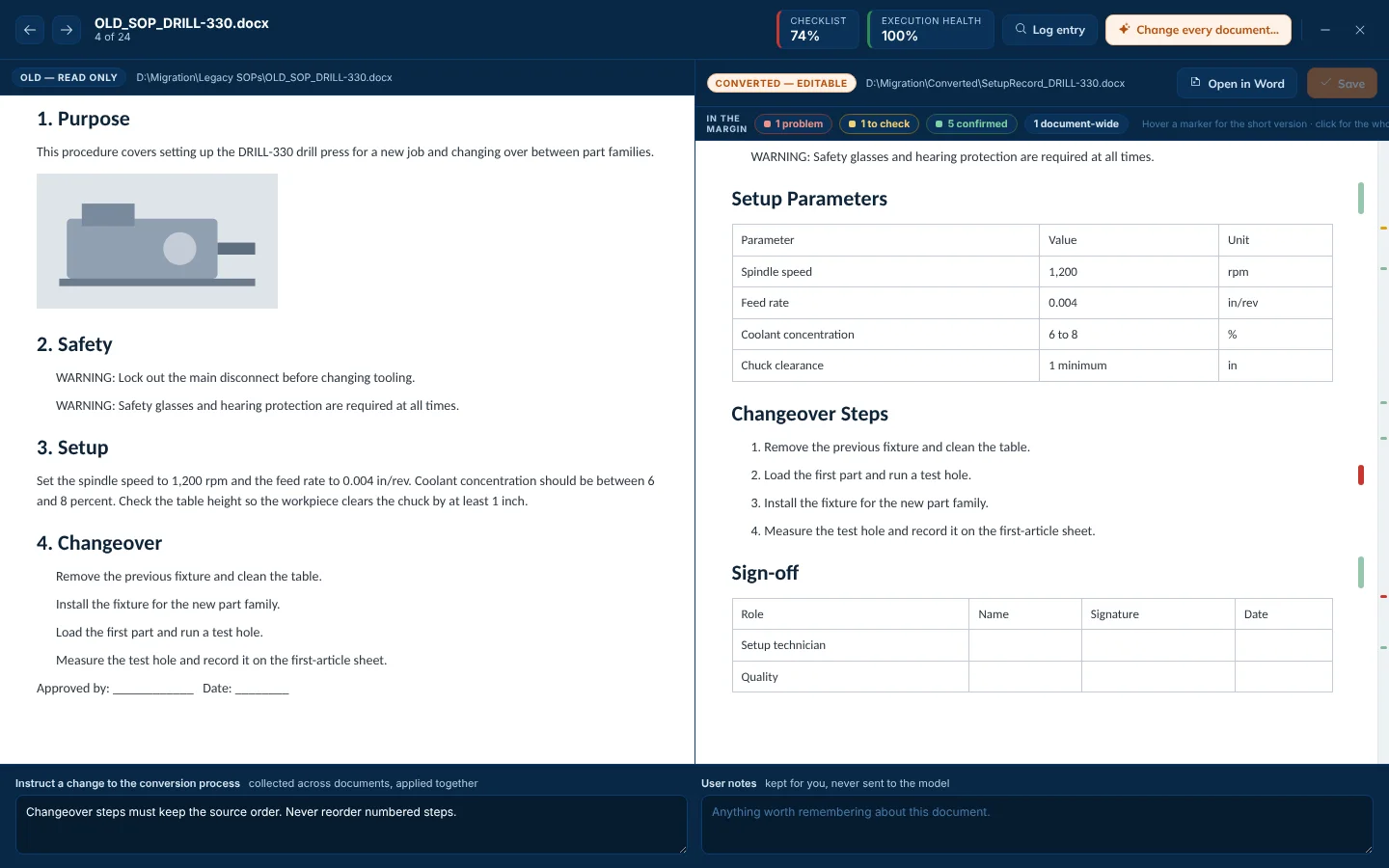
Task: Click the '4. Changeover' heading
Action: click(x=99, y=543)
